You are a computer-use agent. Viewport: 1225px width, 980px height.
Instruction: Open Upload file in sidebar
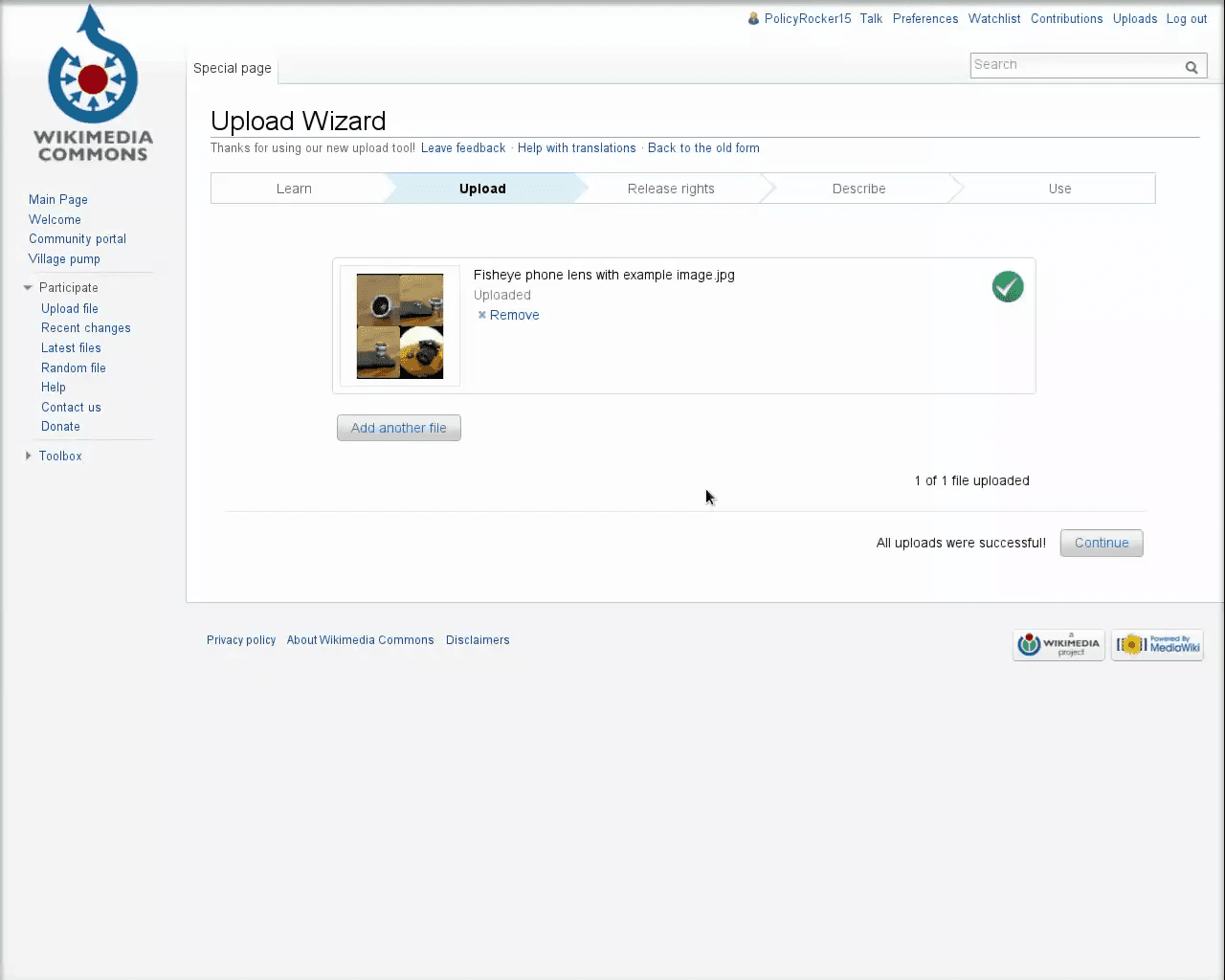coord(70,308)
